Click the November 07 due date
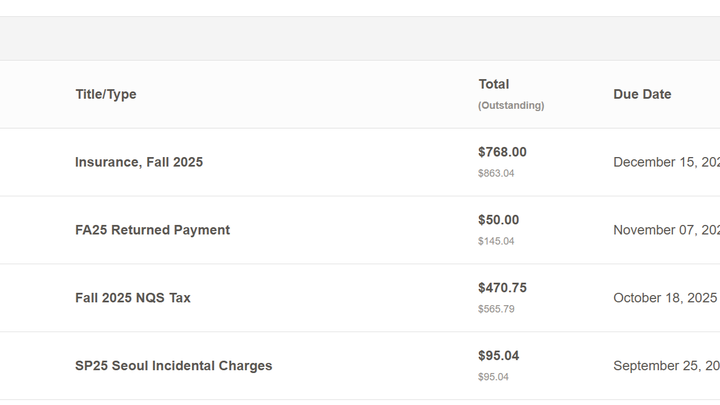Viewport: 720px width, 405px height. pyautogui.click(x=665, y=230)
